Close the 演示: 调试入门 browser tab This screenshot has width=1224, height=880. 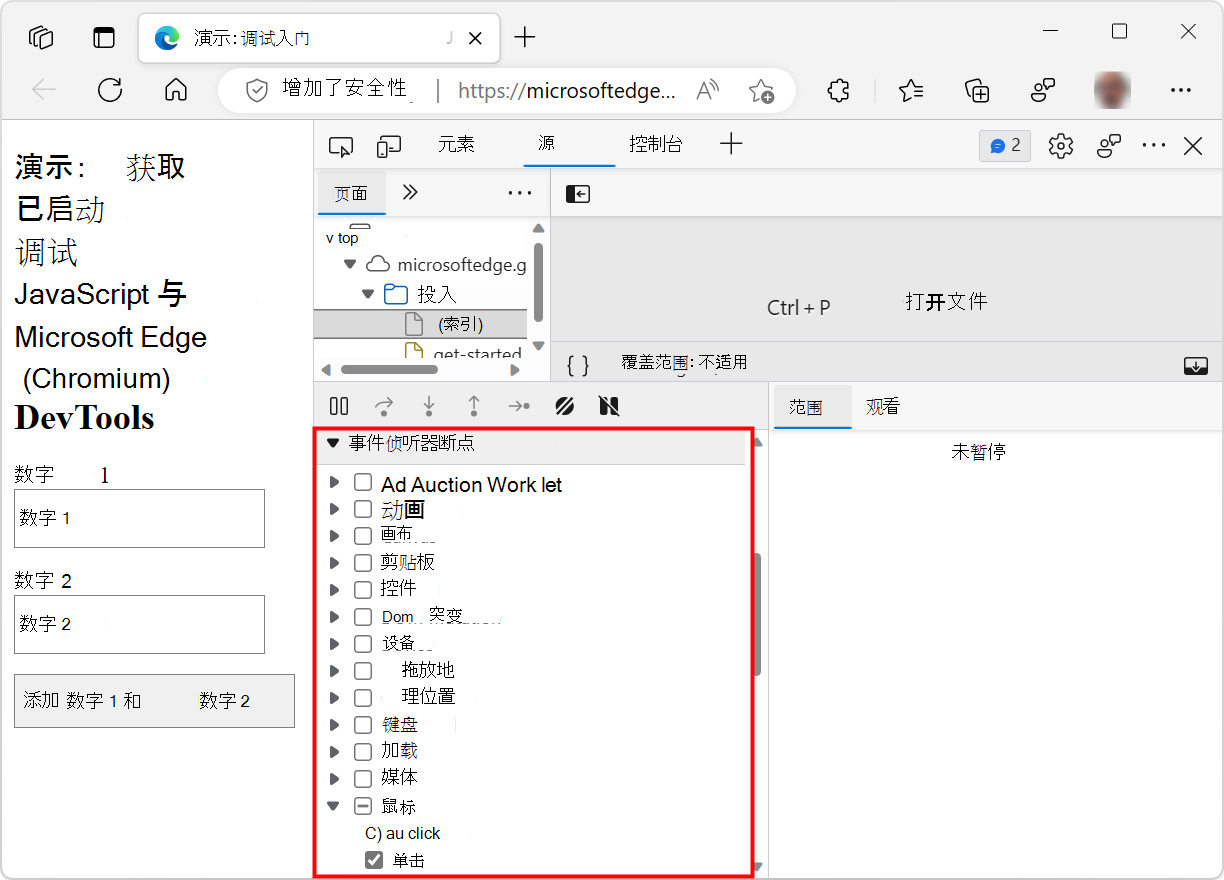(476, 38)
